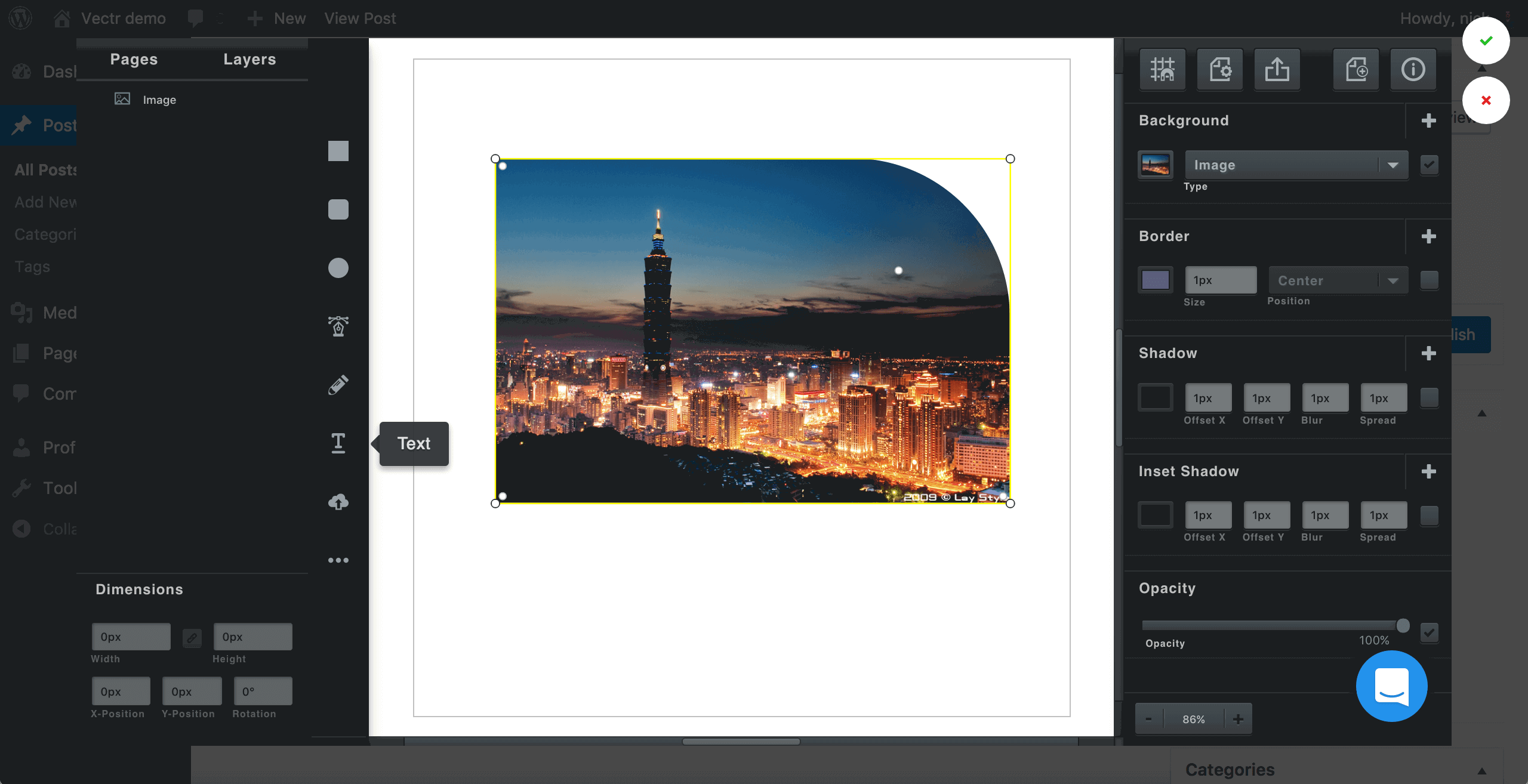
Task: Click the add new page icon
Action: (1356, 69)
